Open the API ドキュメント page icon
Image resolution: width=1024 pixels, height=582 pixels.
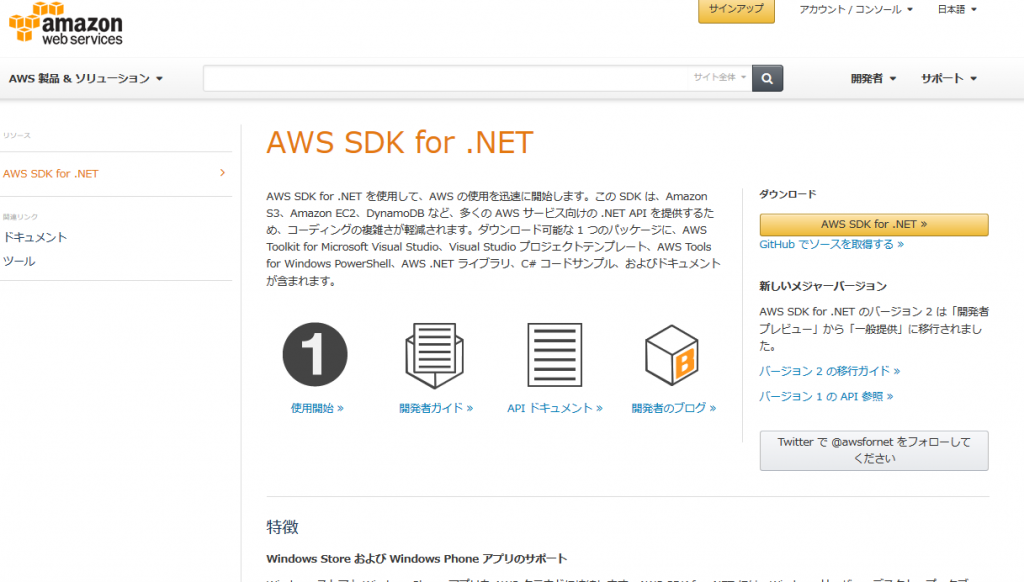tap(554, 355)
